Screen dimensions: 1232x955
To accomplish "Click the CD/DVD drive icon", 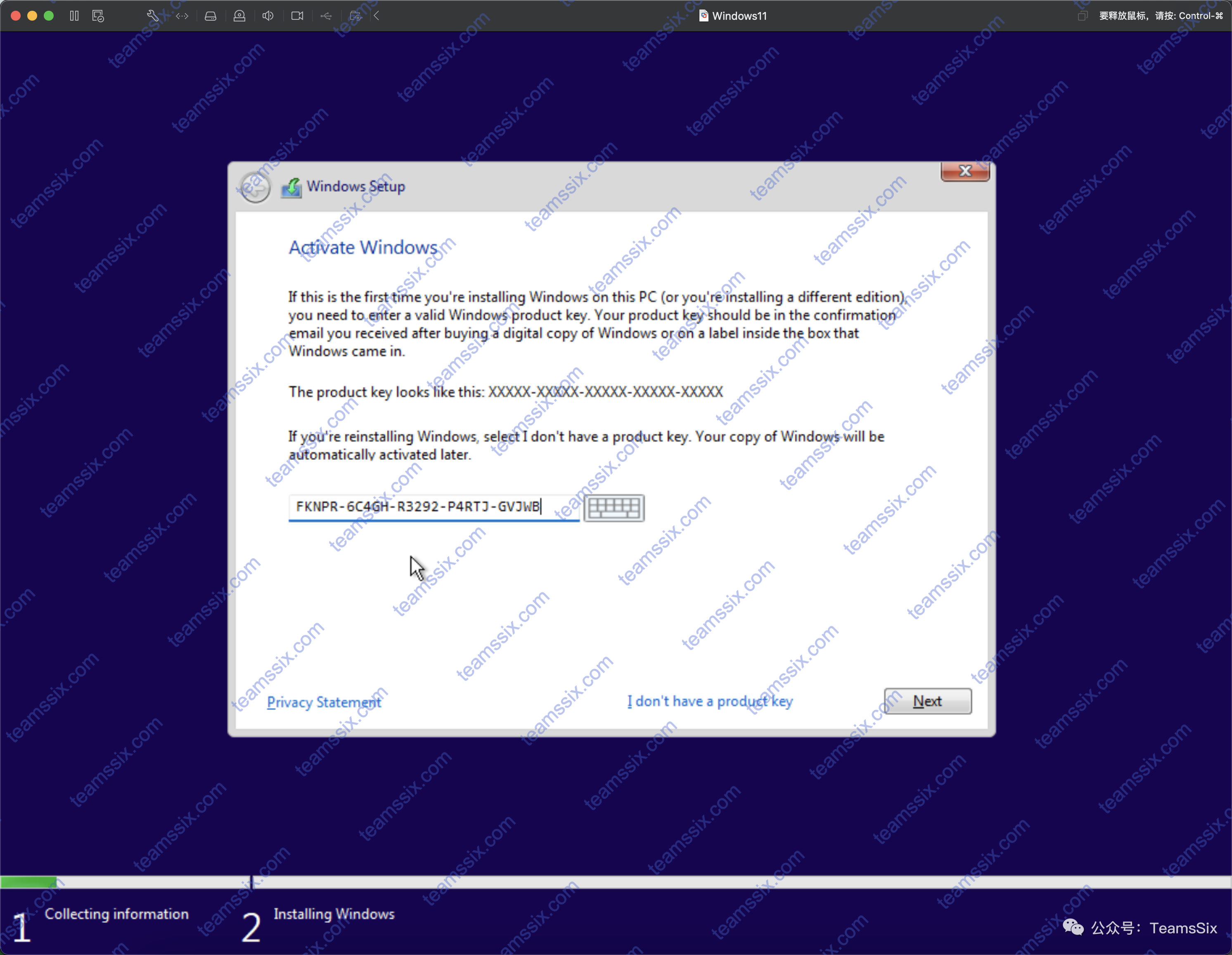I will point(239,16).
